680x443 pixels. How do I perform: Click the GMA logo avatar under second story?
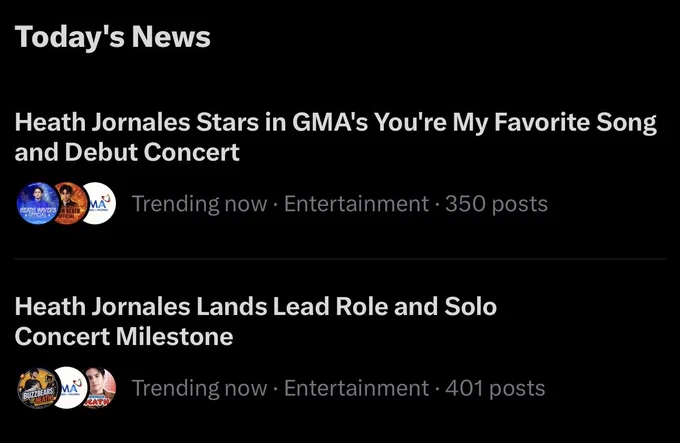coord(69,388)
